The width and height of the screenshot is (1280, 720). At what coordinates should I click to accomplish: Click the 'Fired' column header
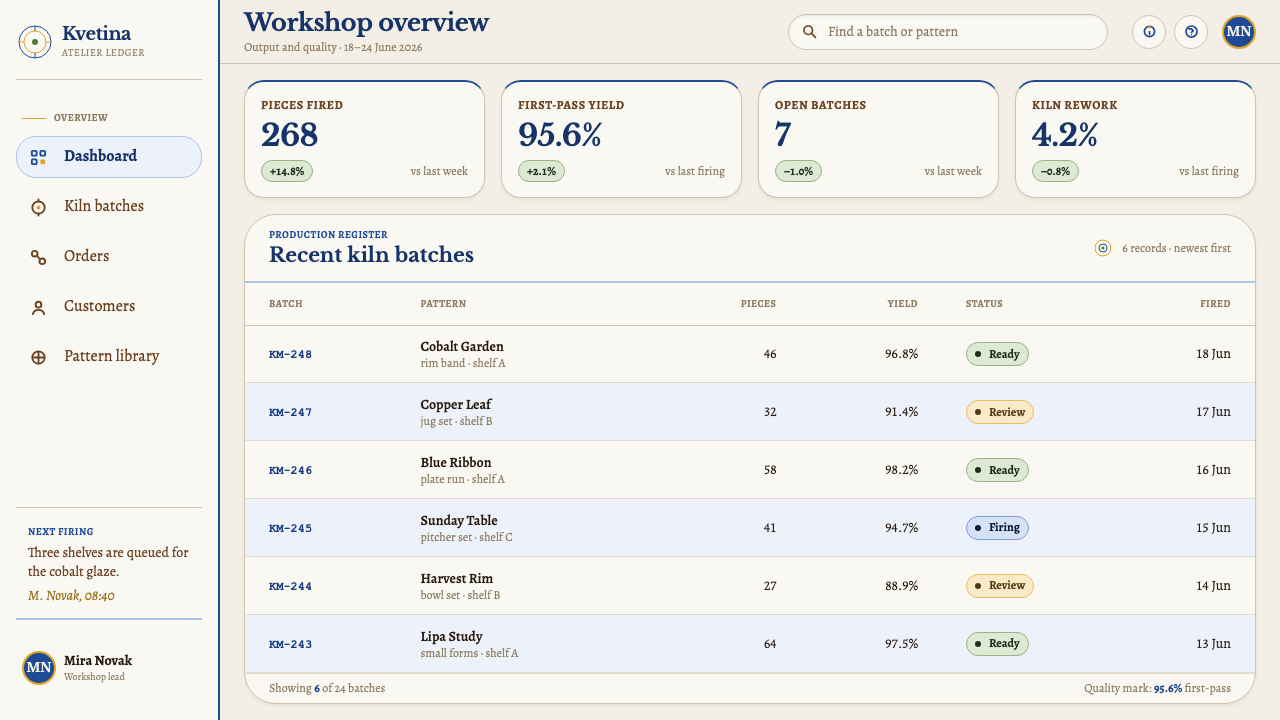pyautogui.click(x=1215, y=304)
